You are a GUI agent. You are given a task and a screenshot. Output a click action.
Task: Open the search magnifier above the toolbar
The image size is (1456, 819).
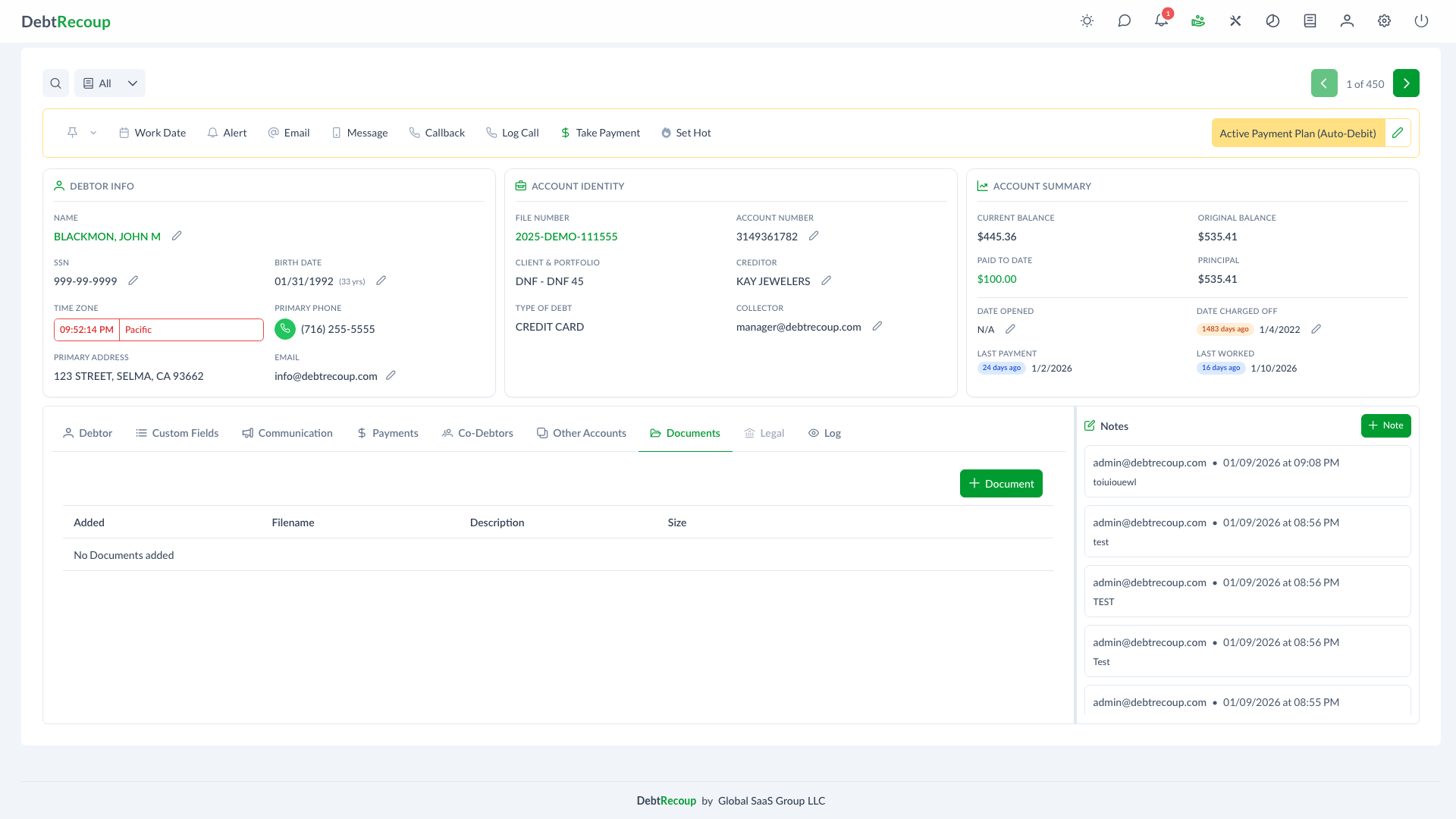[x=55, y=83]
